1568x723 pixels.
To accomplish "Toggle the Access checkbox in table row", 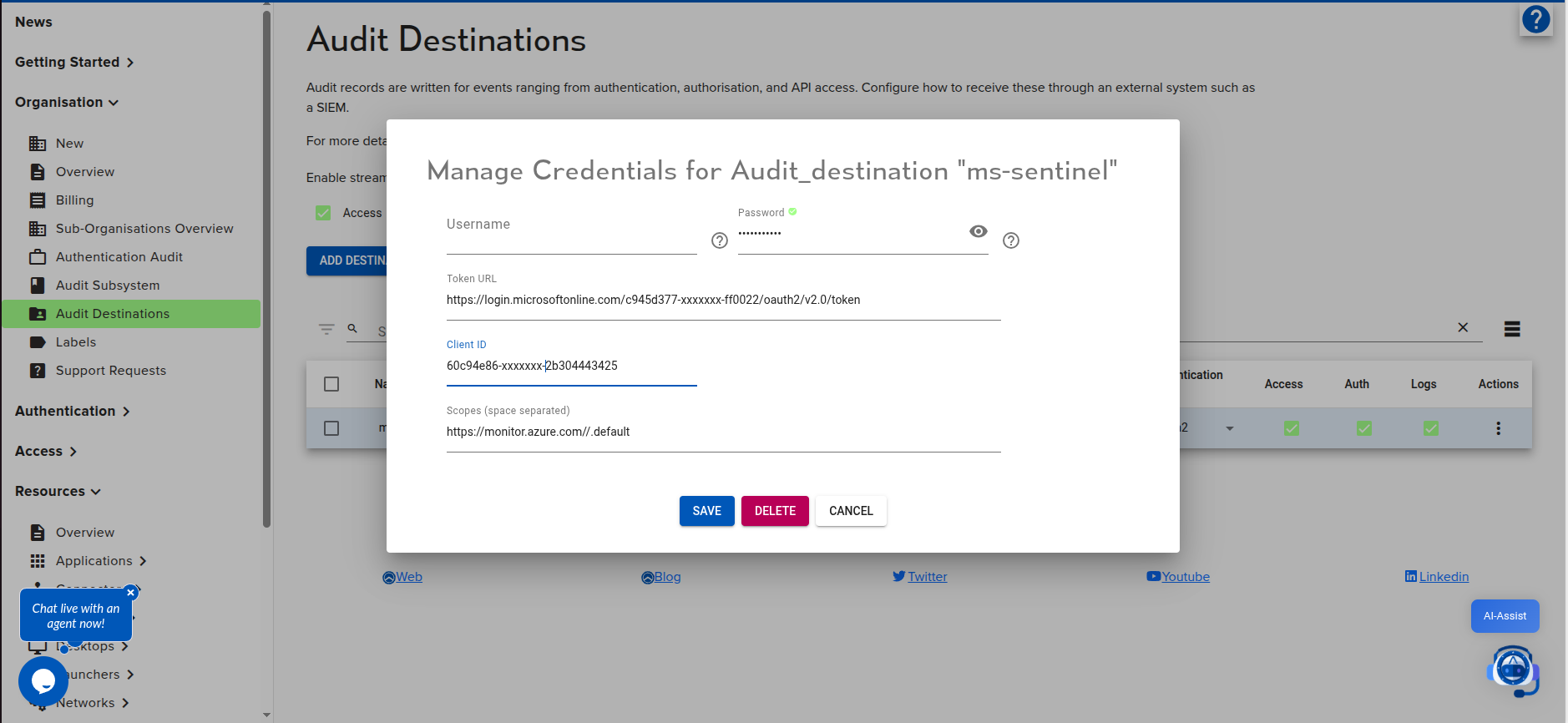I will 1292,428.
